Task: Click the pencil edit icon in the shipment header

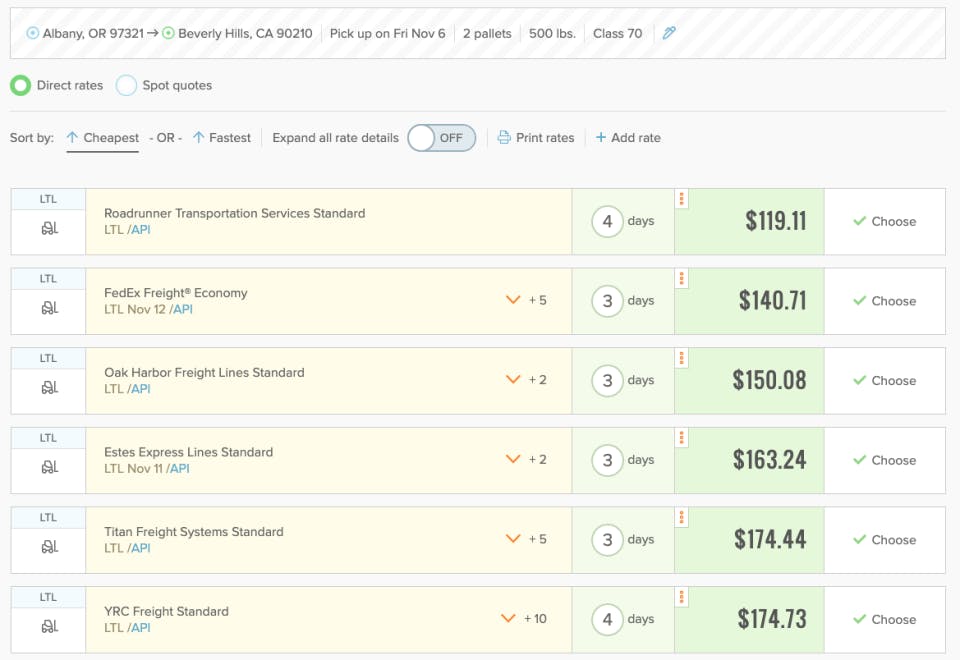Action: pyautogui.click(x=668, y=32)
